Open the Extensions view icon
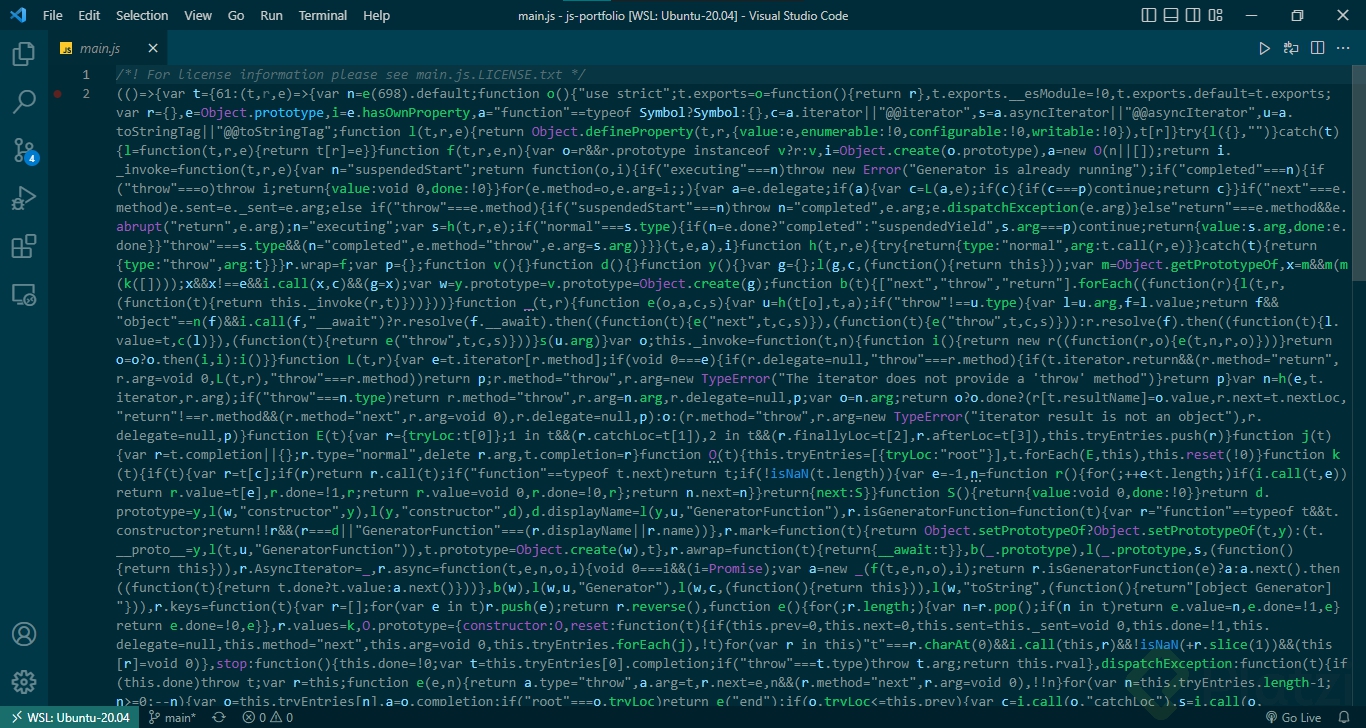Screen dimensions: 1366x728 (23, 247)
